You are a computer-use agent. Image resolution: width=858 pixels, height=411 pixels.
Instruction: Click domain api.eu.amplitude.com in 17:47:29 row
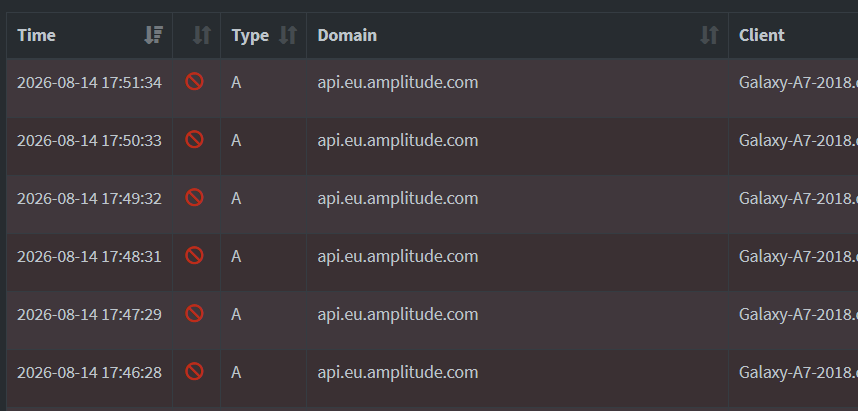[x=398, y=315]
